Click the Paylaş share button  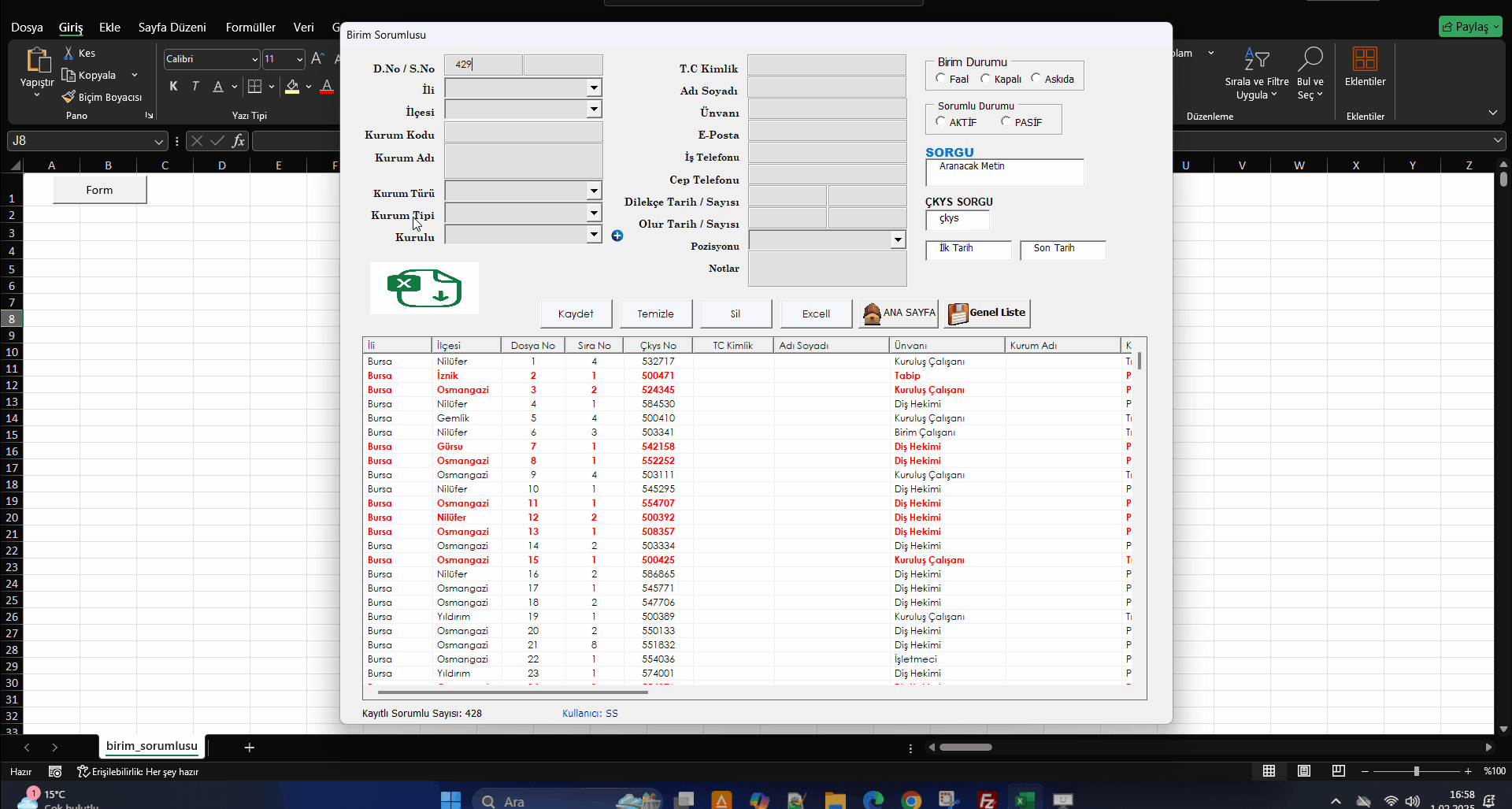click(x=1470, y=27)
